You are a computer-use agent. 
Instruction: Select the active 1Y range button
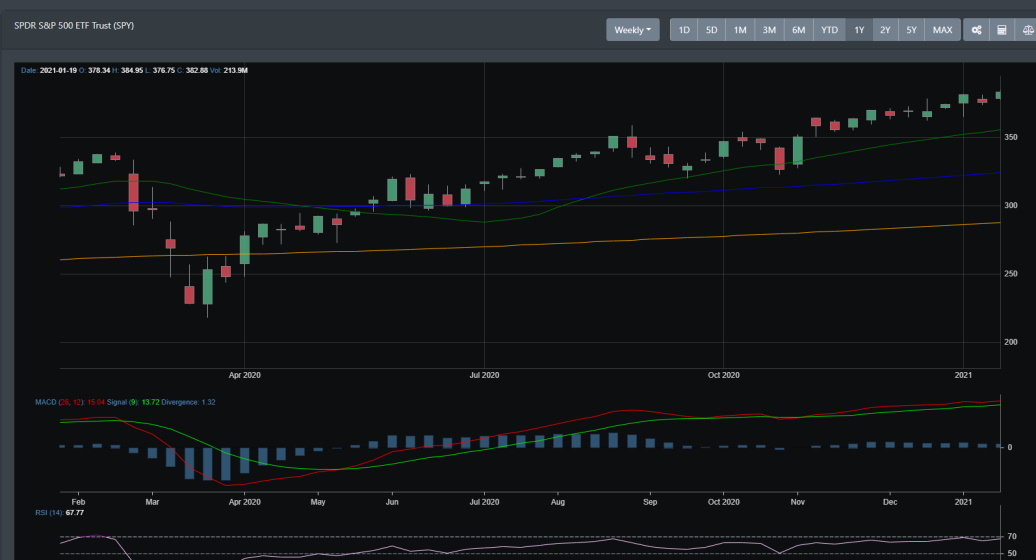coord(859,30)
